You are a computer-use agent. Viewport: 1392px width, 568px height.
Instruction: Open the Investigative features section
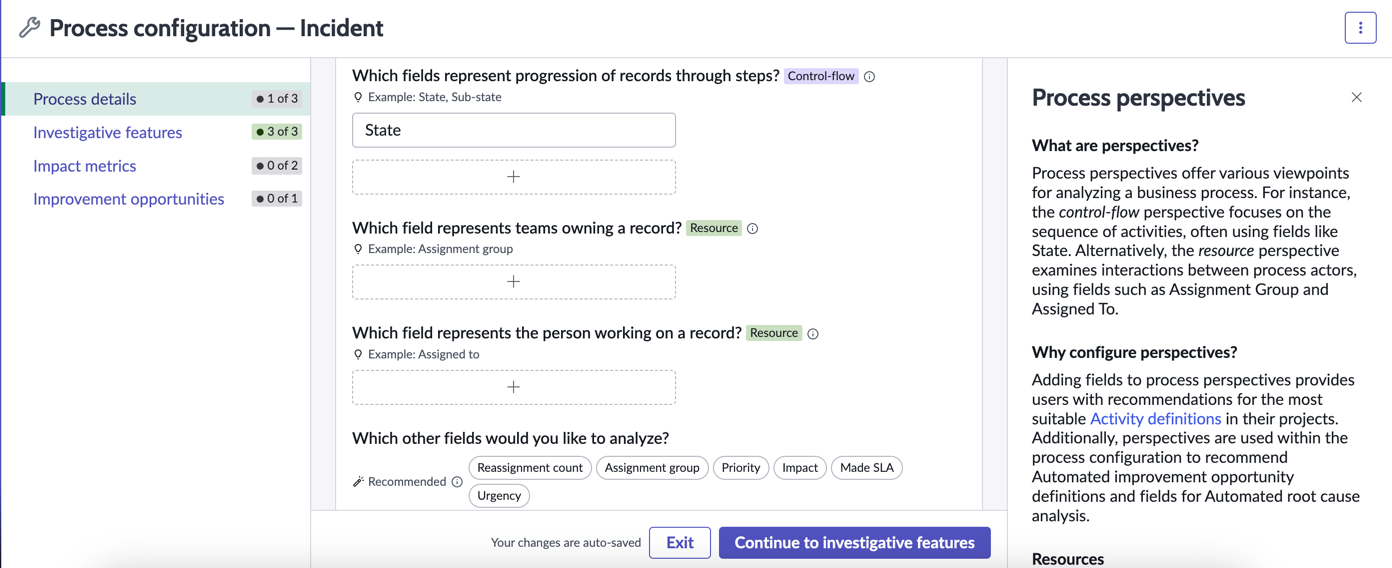point(107,132)
